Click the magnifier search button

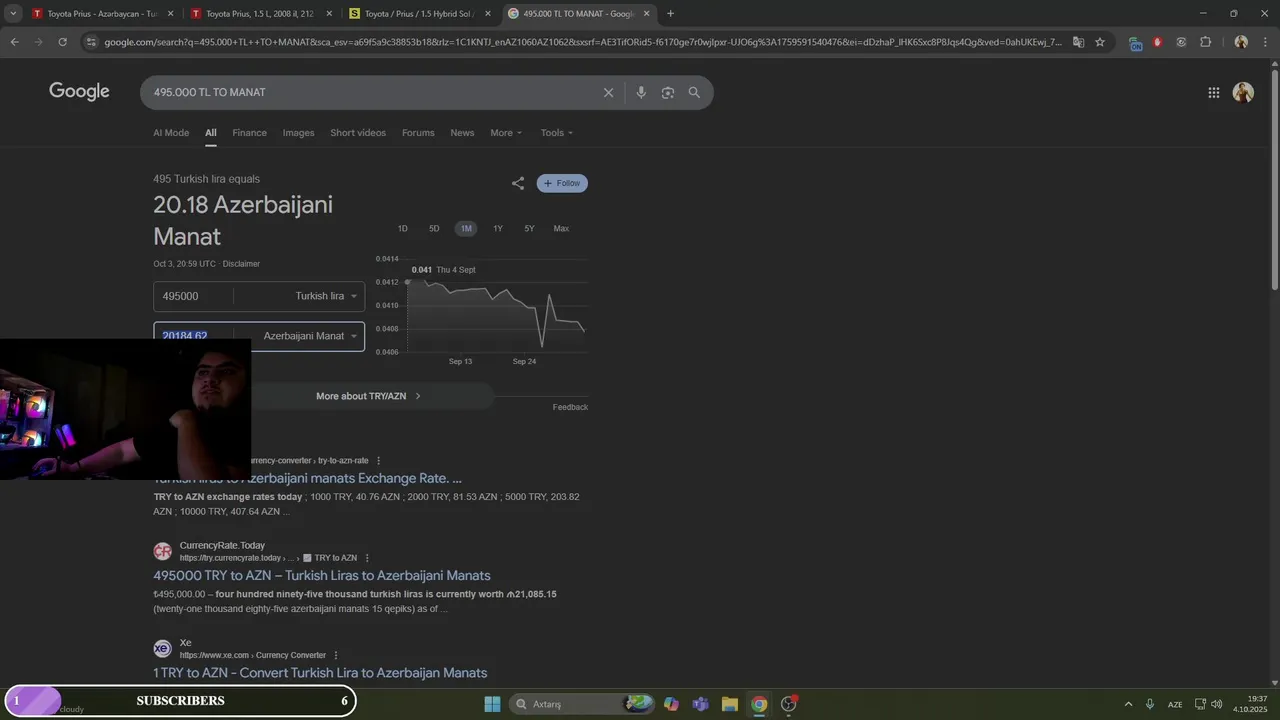(x=694, y=92)
